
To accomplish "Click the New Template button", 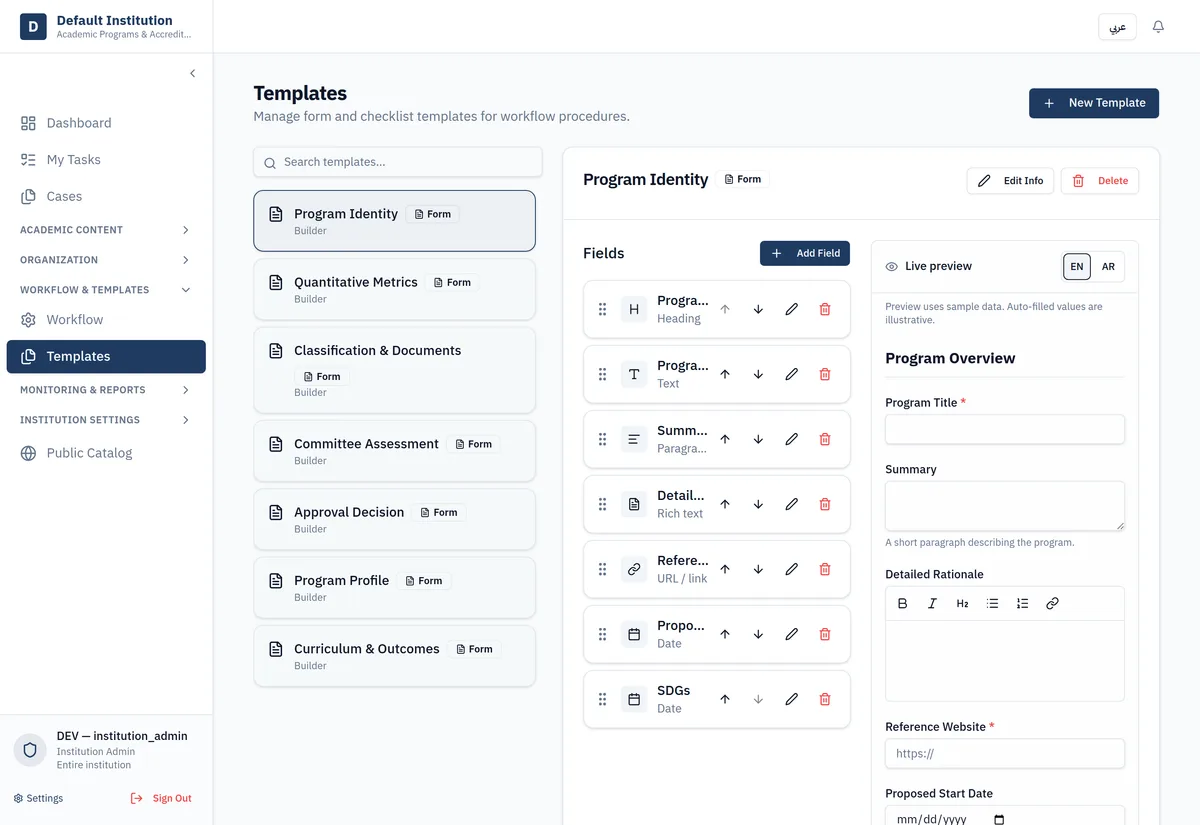I will pyautogui.click(x=1094, y=103).
